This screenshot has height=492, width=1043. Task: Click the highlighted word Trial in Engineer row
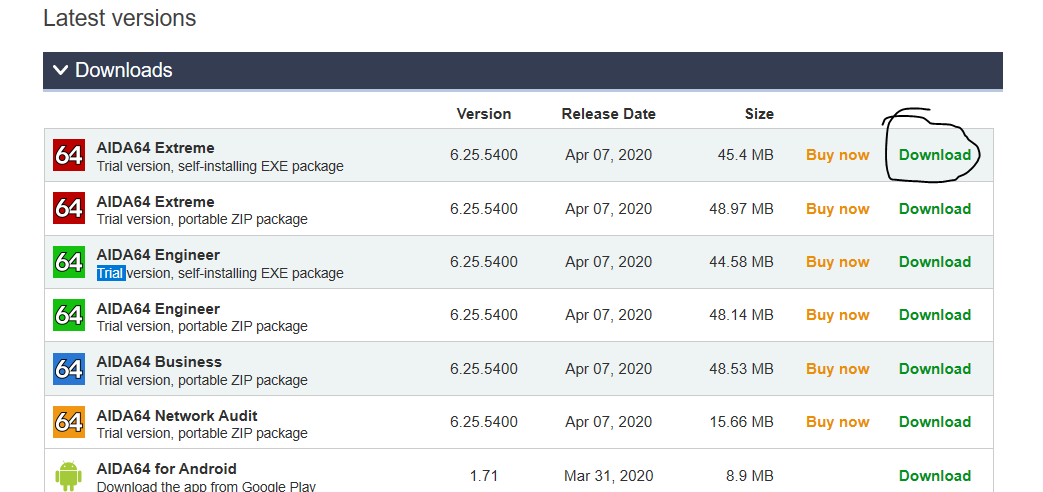click(x=110, y=273)
